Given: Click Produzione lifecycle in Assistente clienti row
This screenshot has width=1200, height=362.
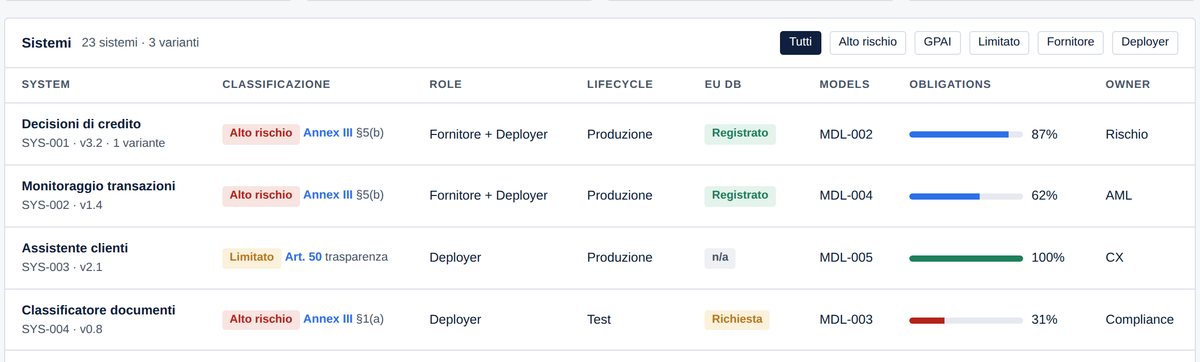Looking at the screenshot, I should click(x=620, y=258).
